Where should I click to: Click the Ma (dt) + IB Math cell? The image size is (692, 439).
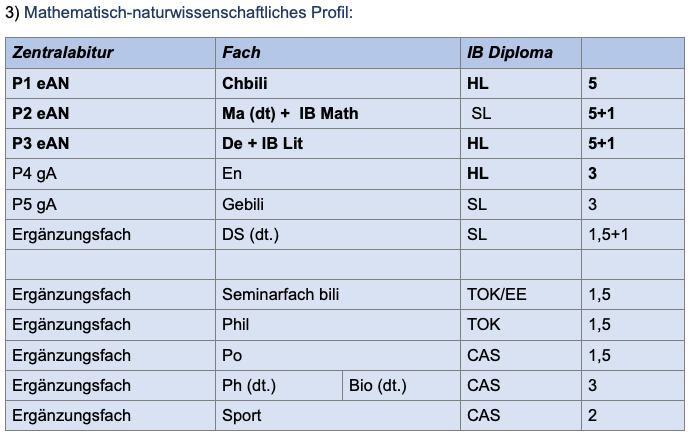point(338,113)
